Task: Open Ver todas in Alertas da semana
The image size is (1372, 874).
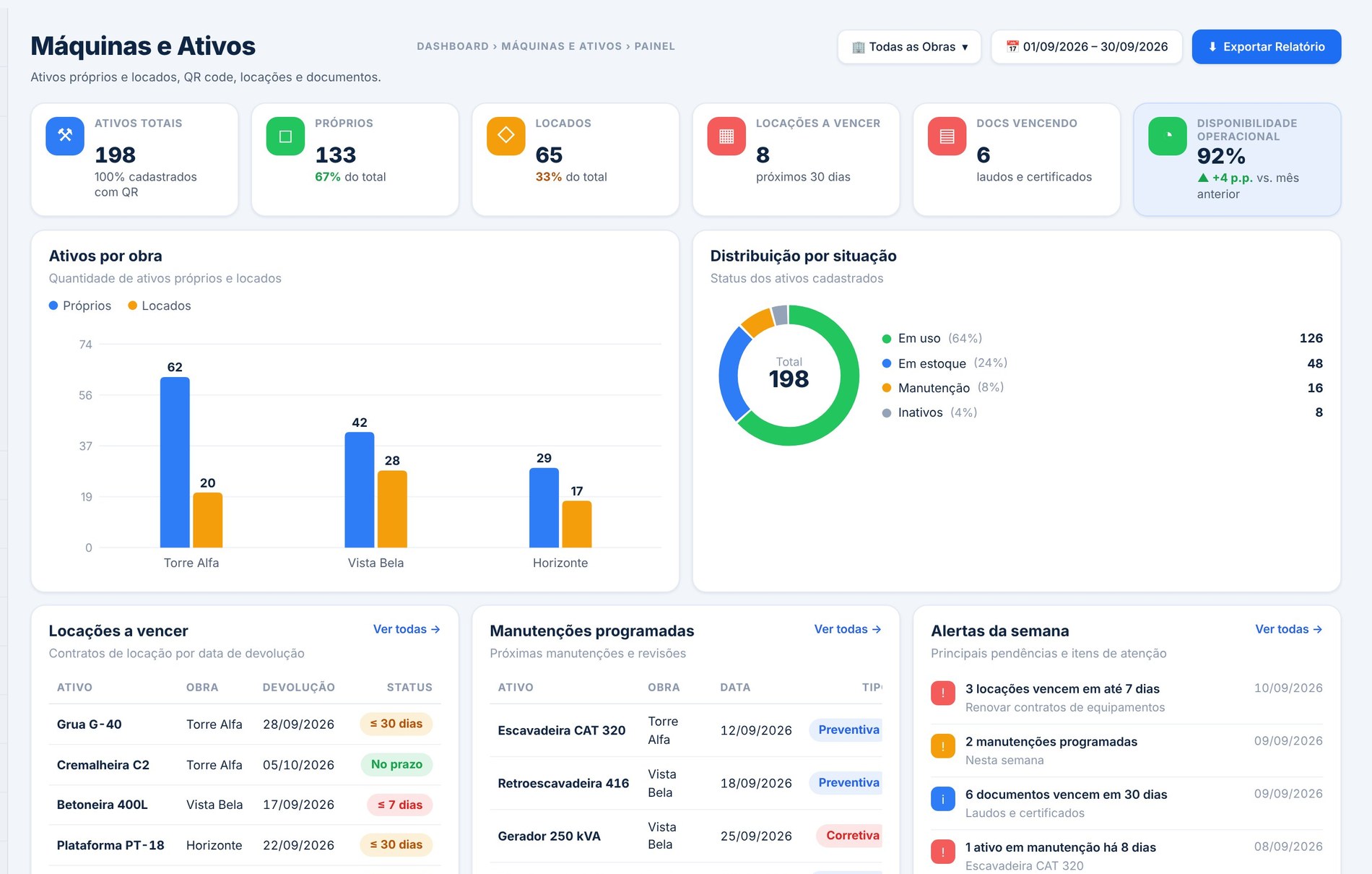Action: point(1289,629)
